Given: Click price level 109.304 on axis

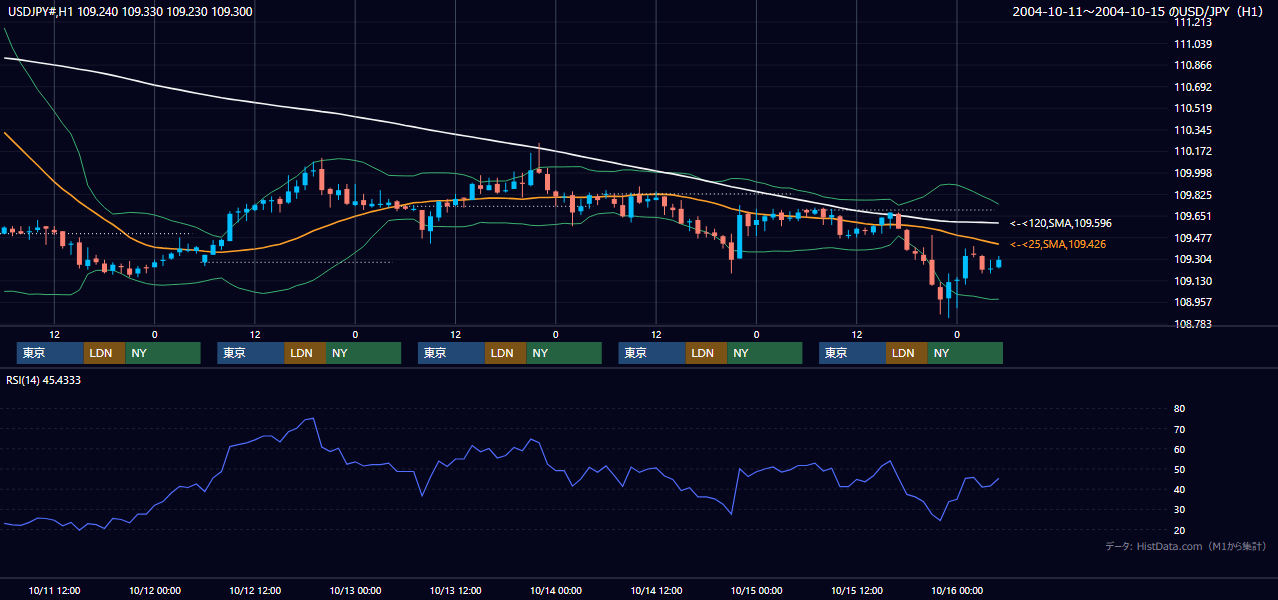Looking at the screenshot, I should 1194,259.
